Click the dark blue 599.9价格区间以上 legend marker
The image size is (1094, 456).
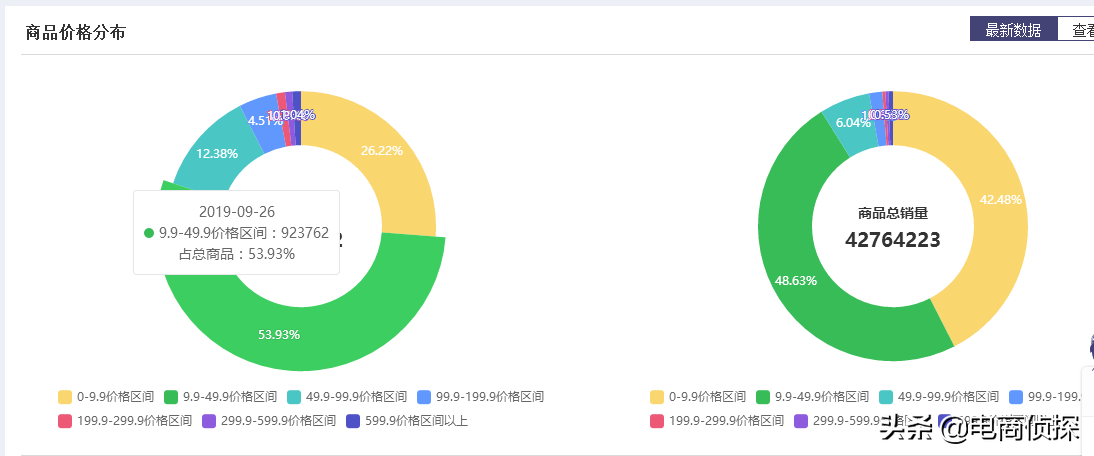[x=352, y=421]
